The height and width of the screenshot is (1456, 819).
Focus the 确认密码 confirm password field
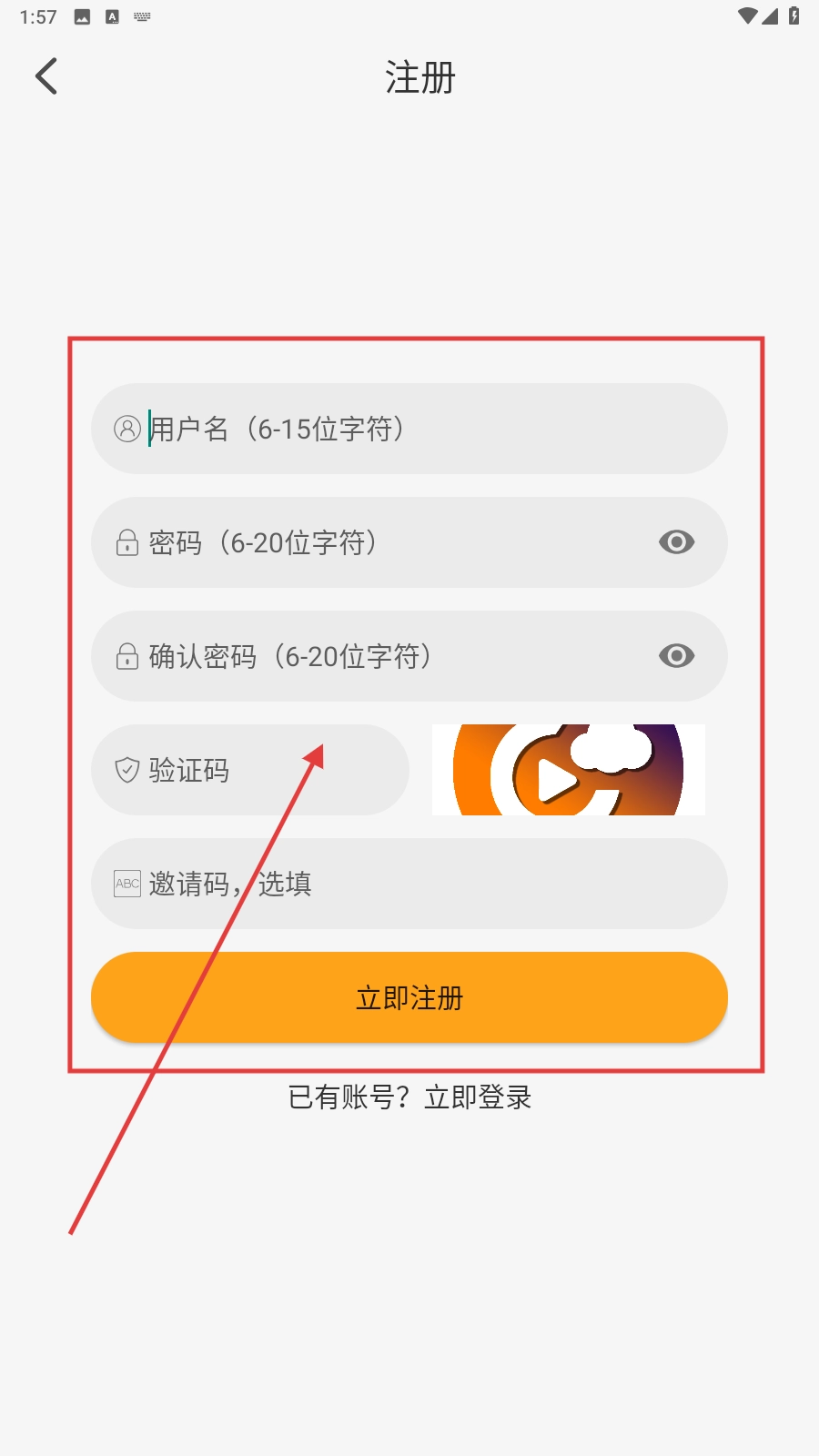(x=409, y=656)
